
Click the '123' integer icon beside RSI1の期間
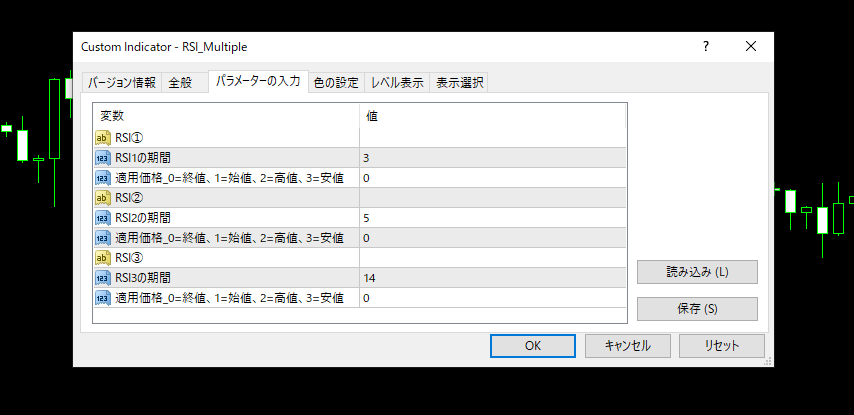point(103,158)
